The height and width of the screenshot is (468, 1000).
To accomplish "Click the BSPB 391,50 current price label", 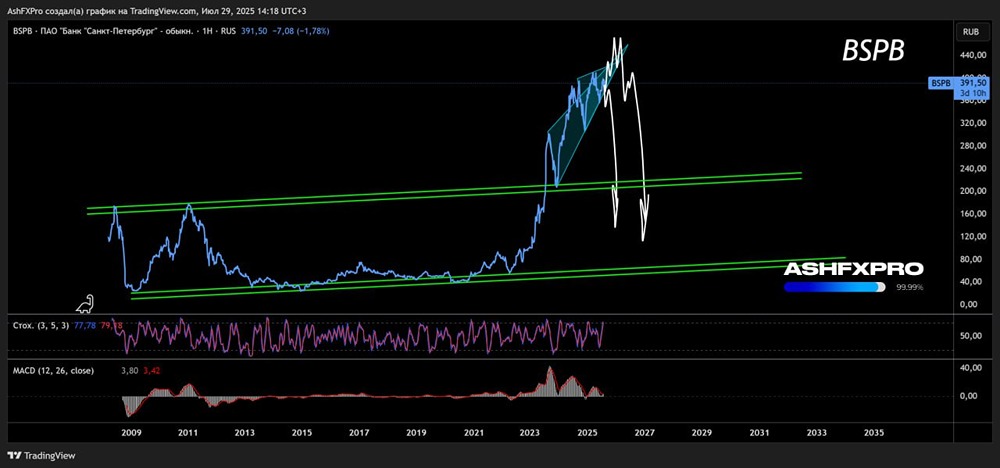I will (959, 83).
